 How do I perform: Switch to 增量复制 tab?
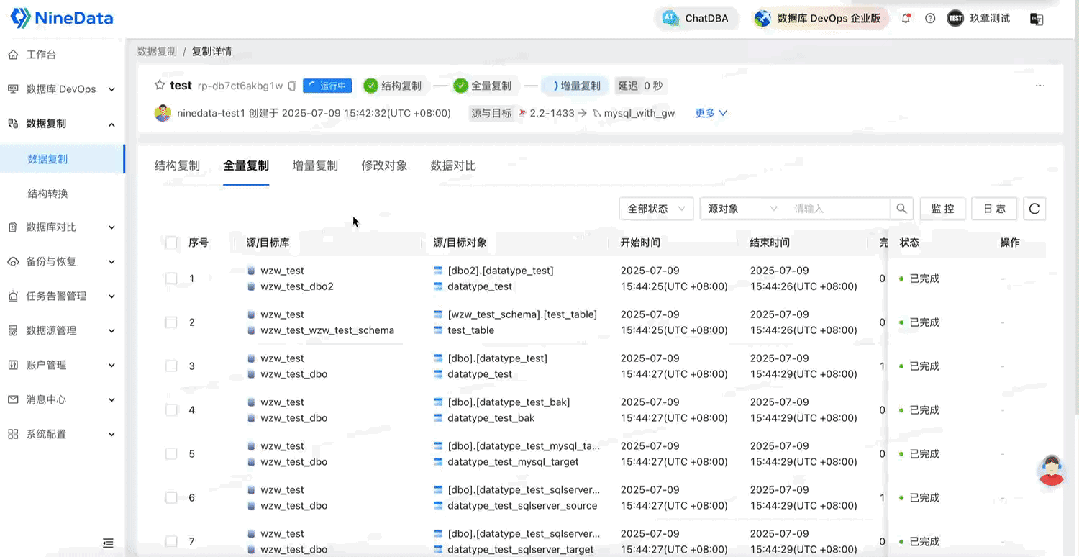314,166
